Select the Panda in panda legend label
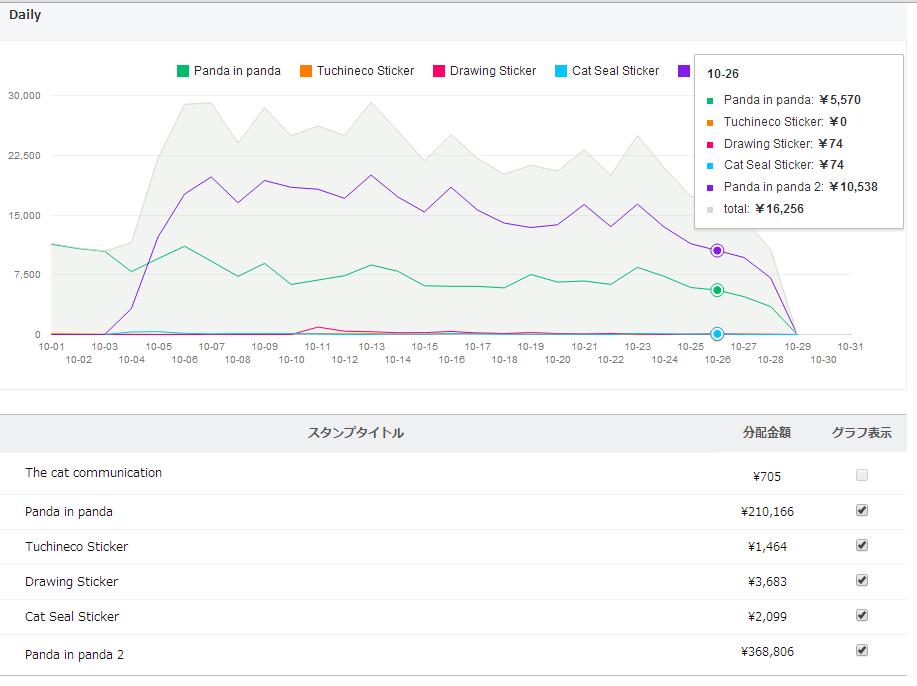This screenshot has height=686, width=917. [x=237, y=71]
